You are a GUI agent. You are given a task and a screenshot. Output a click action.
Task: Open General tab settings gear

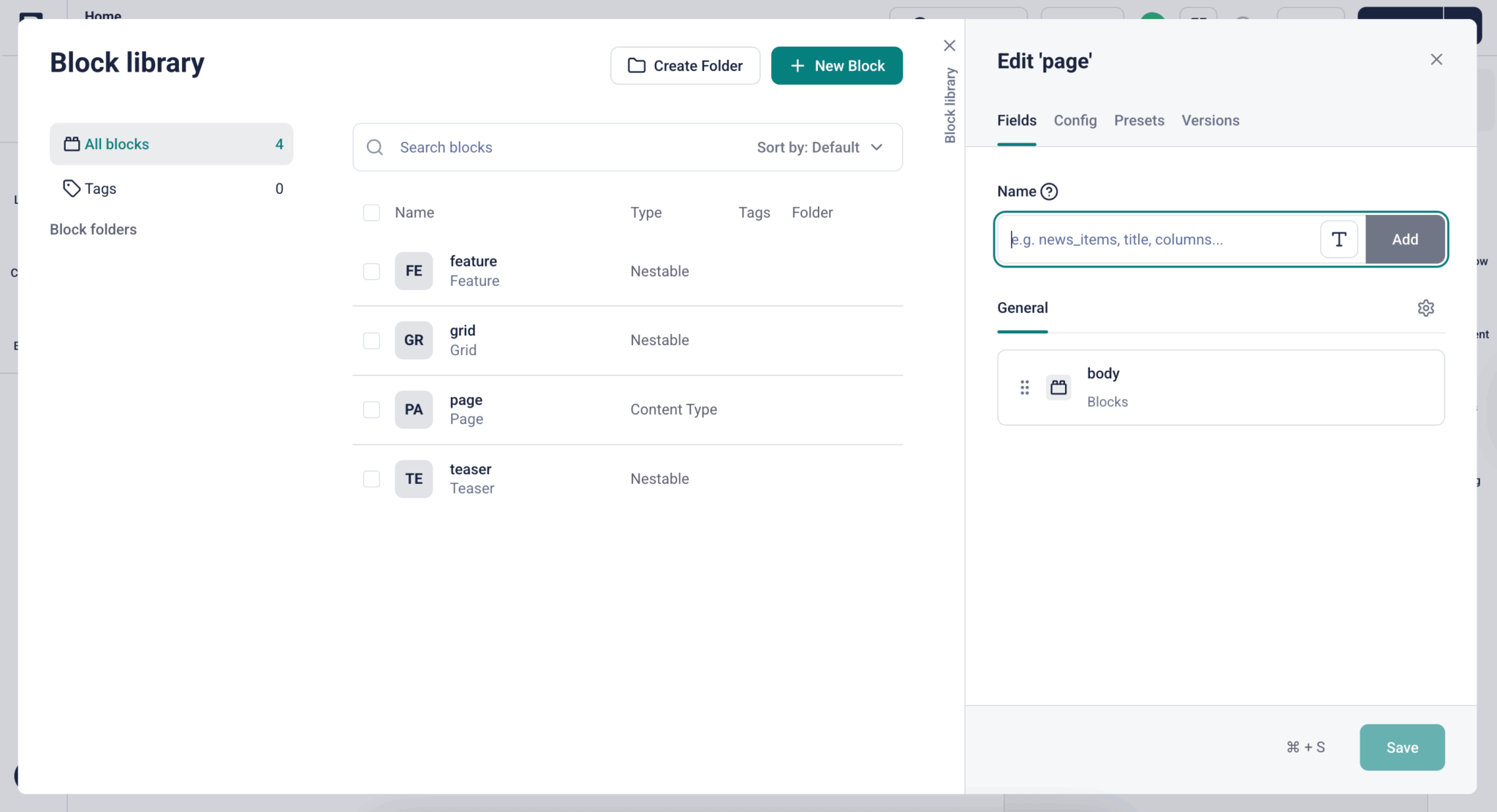[1425, 308]
